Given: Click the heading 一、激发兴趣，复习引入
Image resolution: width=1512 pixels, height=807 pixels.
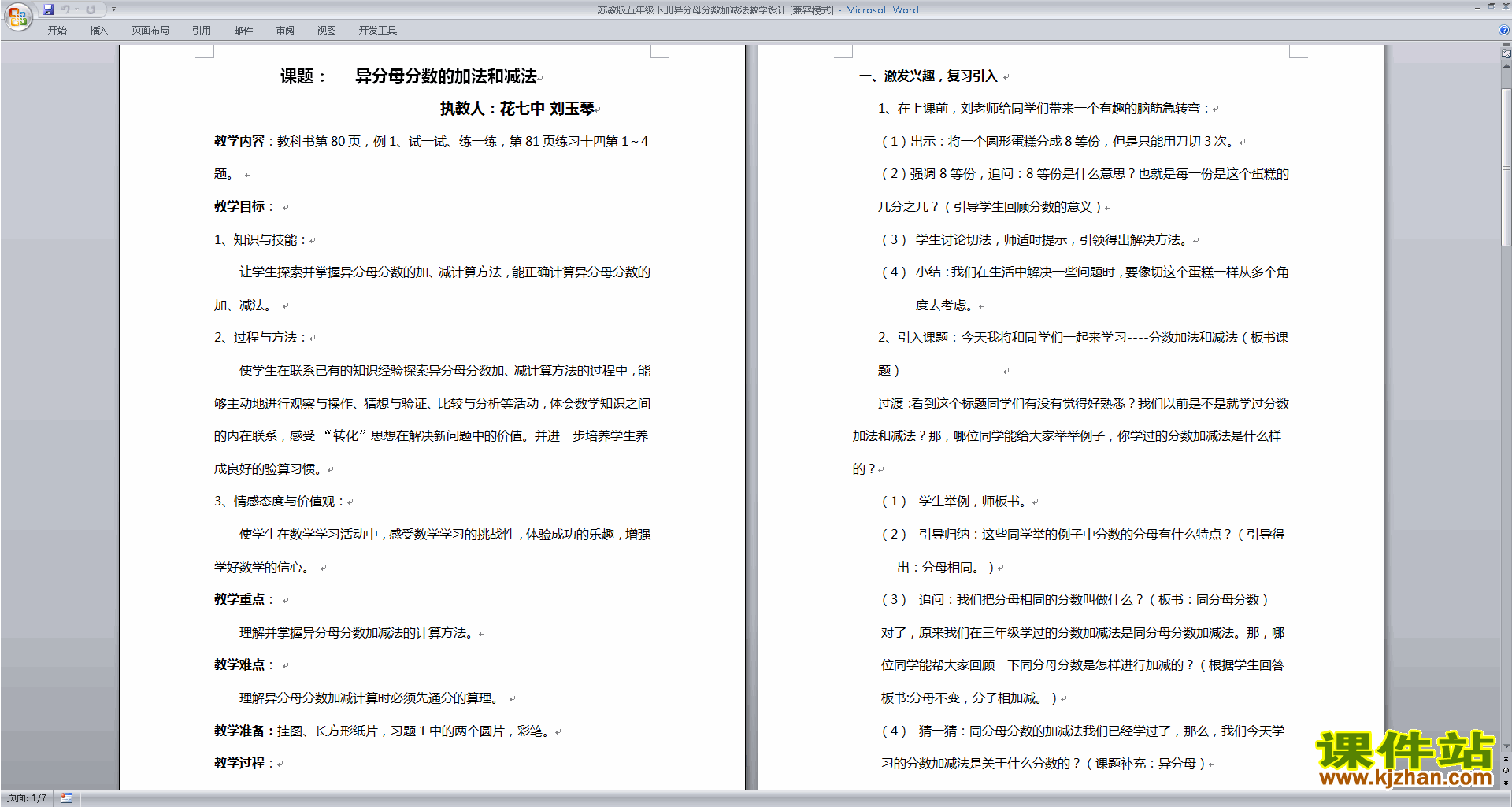Looking at the screenshot, I should point(928,76).
